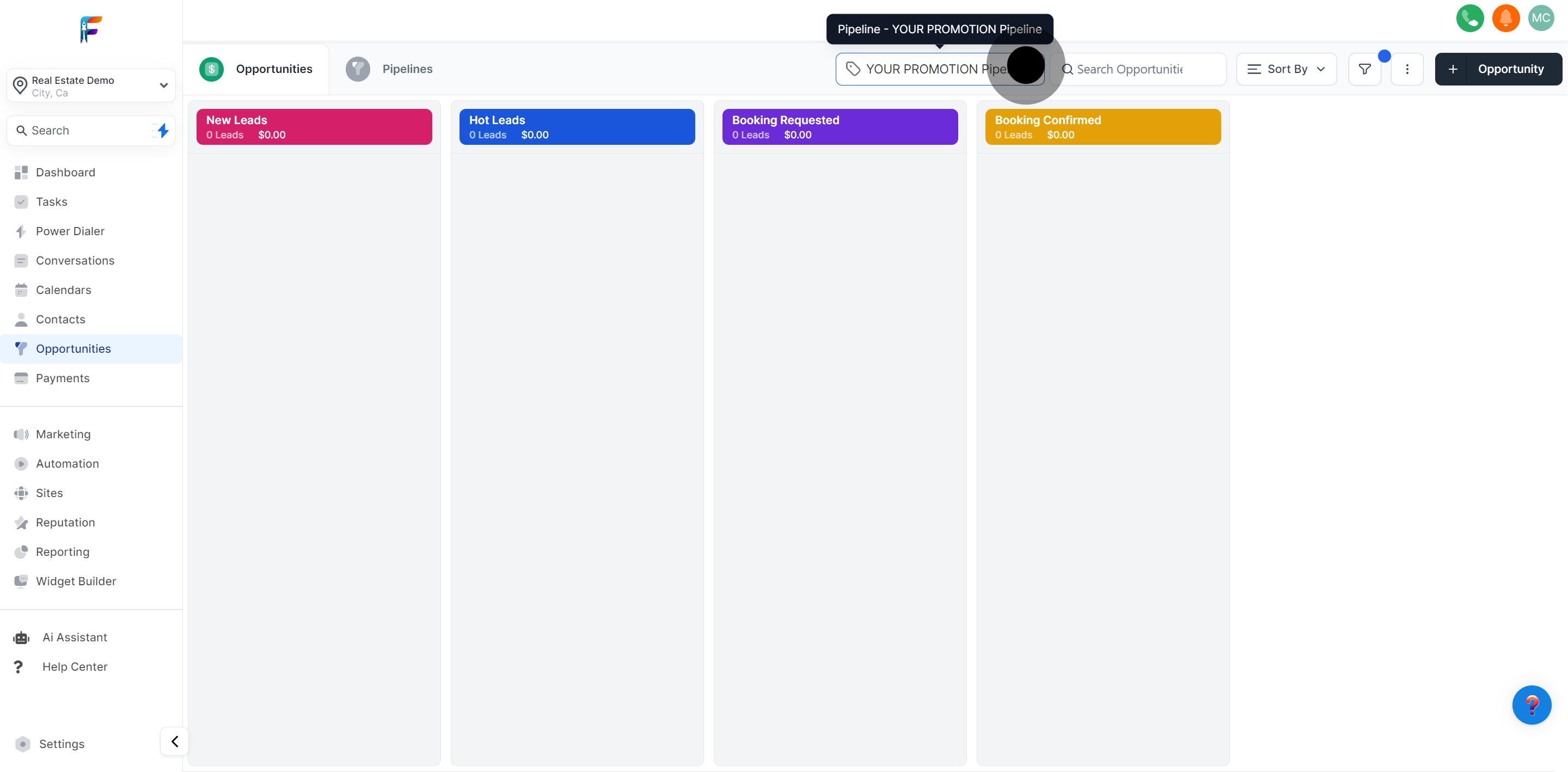Click the blue lightning quick actions icon
Image resolution: width=1568 pixels, height=772 pixels.
163,130
